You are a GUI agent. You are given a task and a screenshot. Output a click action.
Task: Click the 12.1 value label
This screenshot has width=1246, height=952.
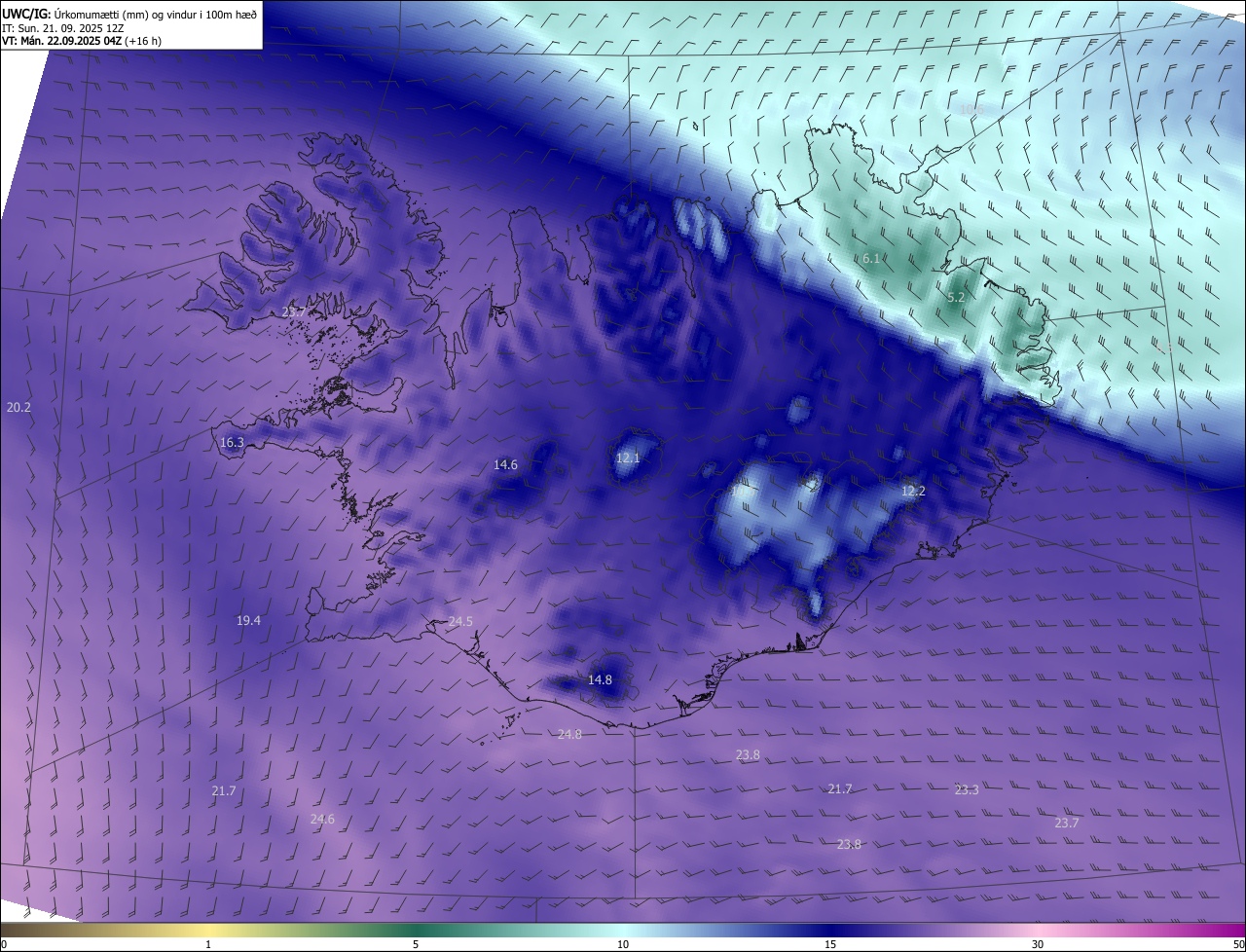(x=629, y=458)
